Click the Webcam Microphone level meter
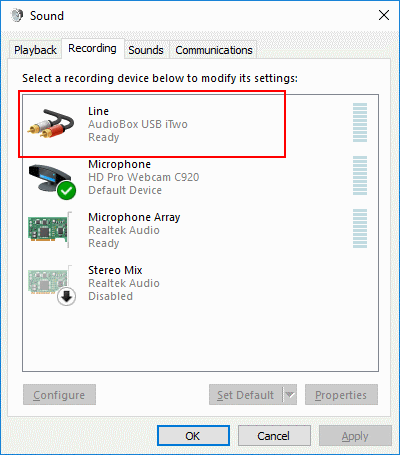 pos(360,175)
